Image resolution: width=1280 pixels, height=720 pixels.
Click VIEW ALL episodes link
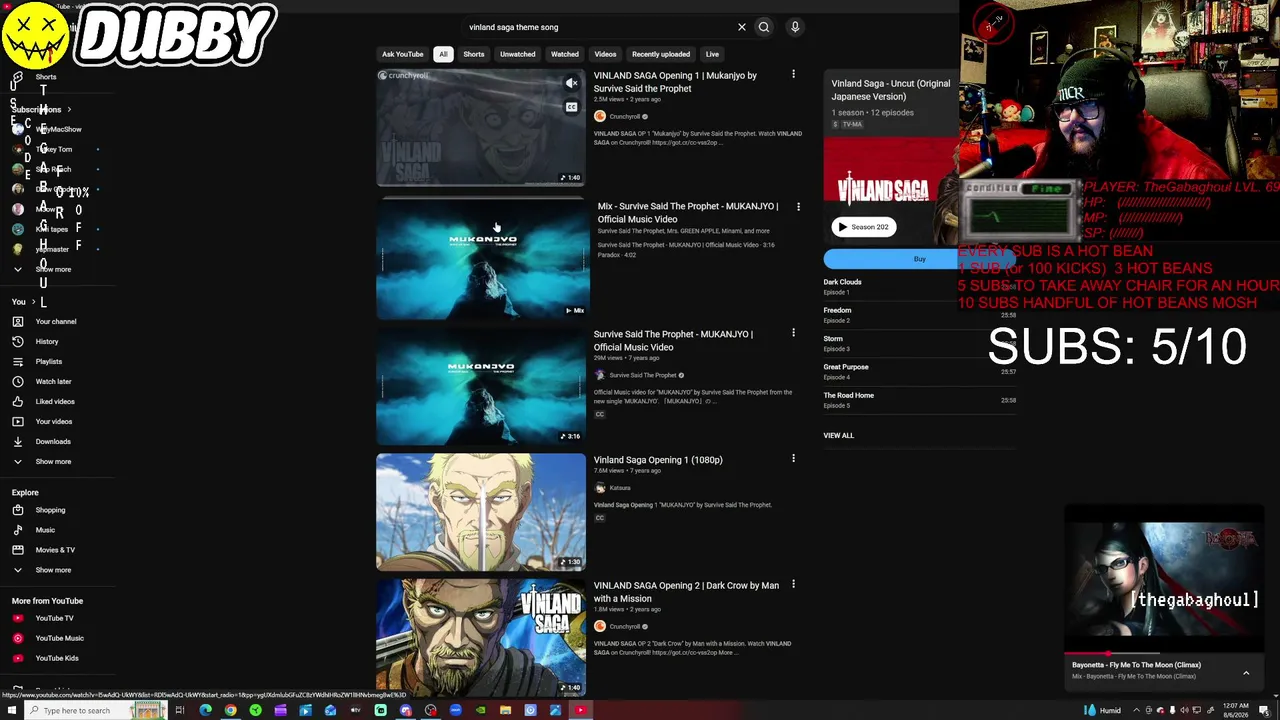point(839,435)
